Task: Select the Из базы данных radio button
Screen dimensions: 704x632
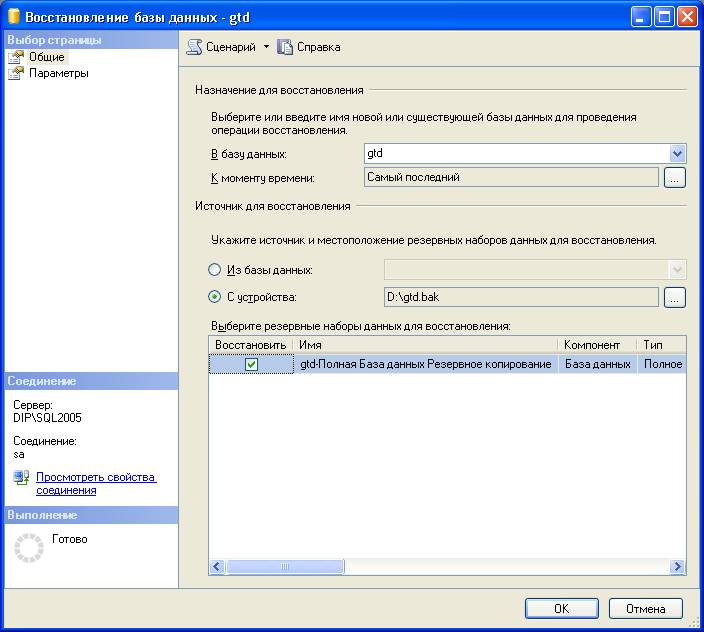Action: [215, 270]
